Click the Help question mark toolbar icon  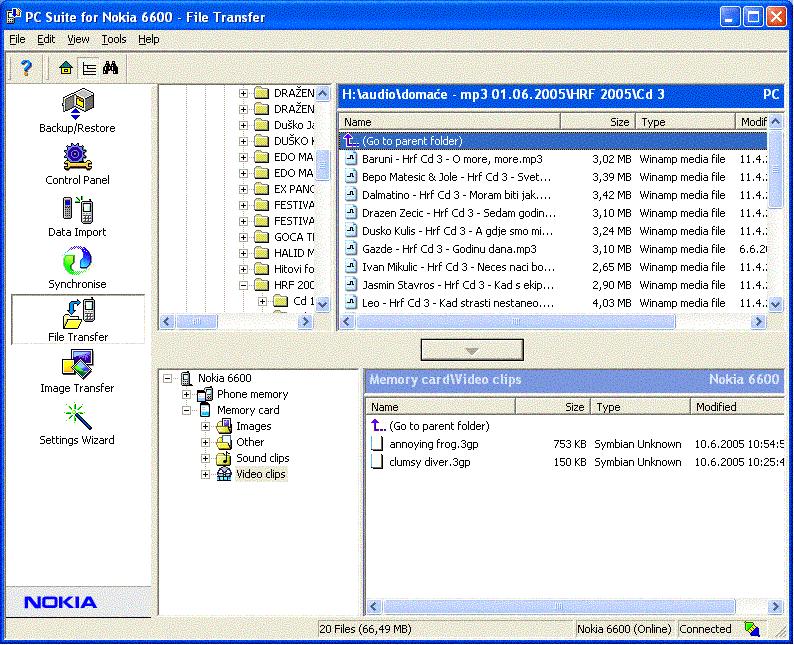(x=27, y=68)
